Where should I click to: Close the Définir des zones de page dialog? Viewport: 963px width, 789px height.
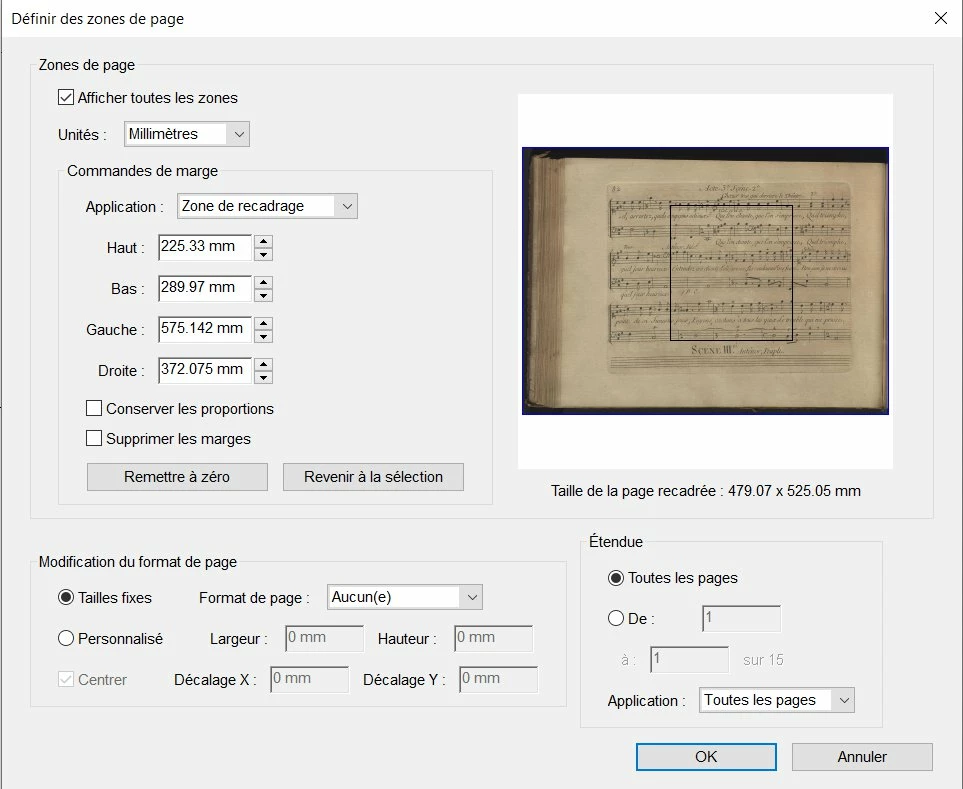click(x=940, y=18)
